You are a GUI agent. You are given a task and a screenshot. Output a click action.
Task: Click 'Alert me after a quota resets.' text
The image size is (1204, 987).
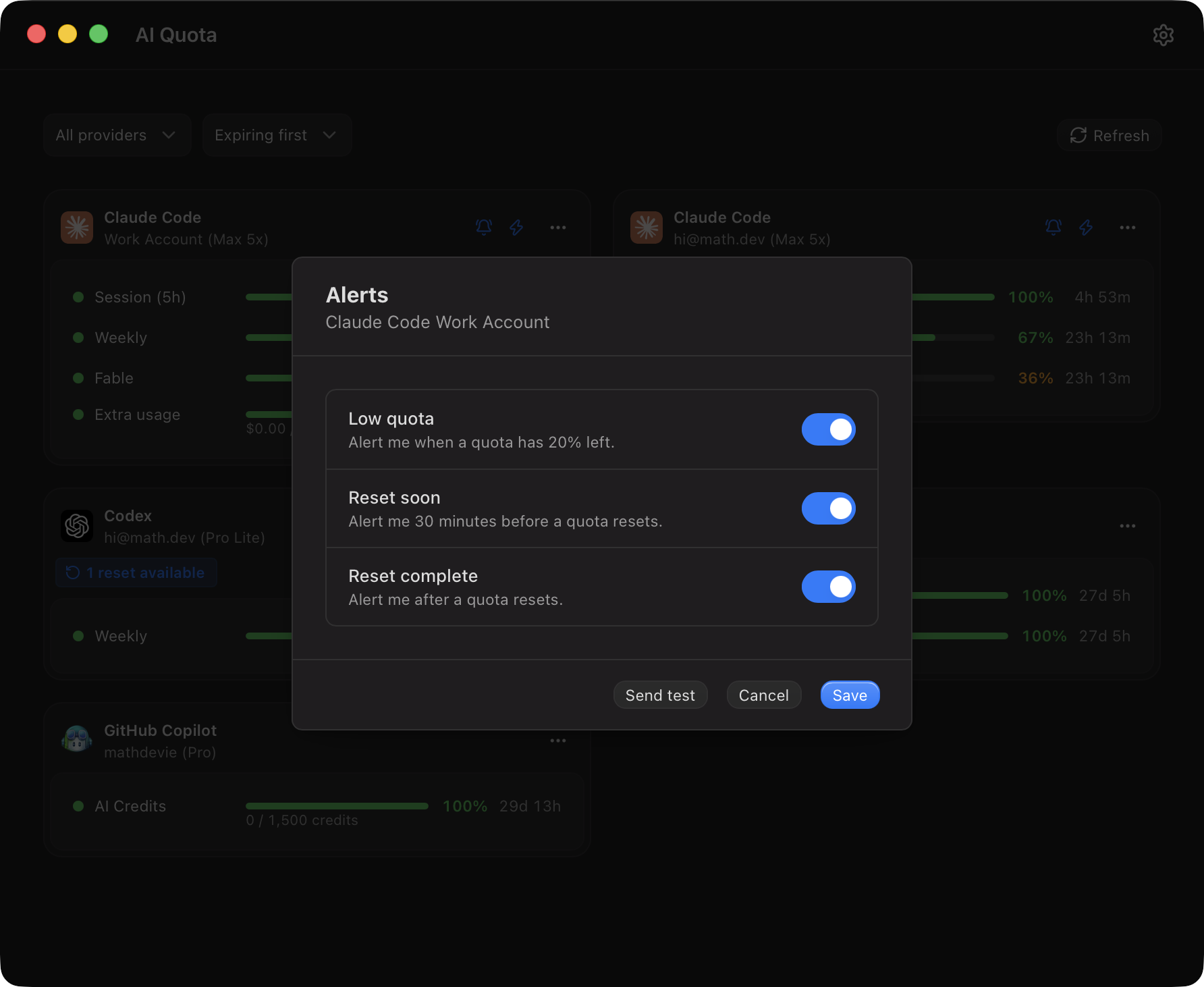tap(456, 599)
